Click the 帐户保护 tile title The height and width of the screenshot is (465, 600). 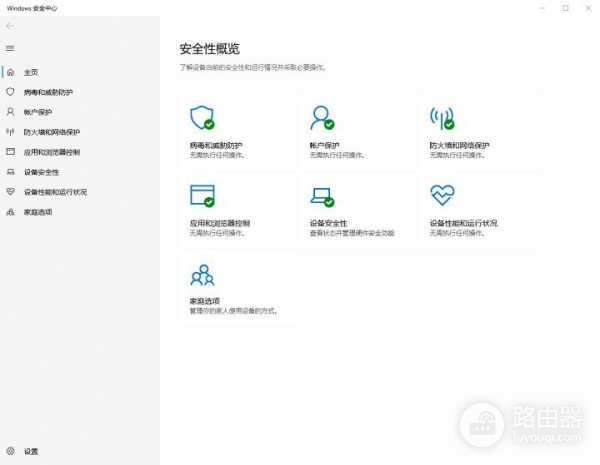[x=324, y=145]
